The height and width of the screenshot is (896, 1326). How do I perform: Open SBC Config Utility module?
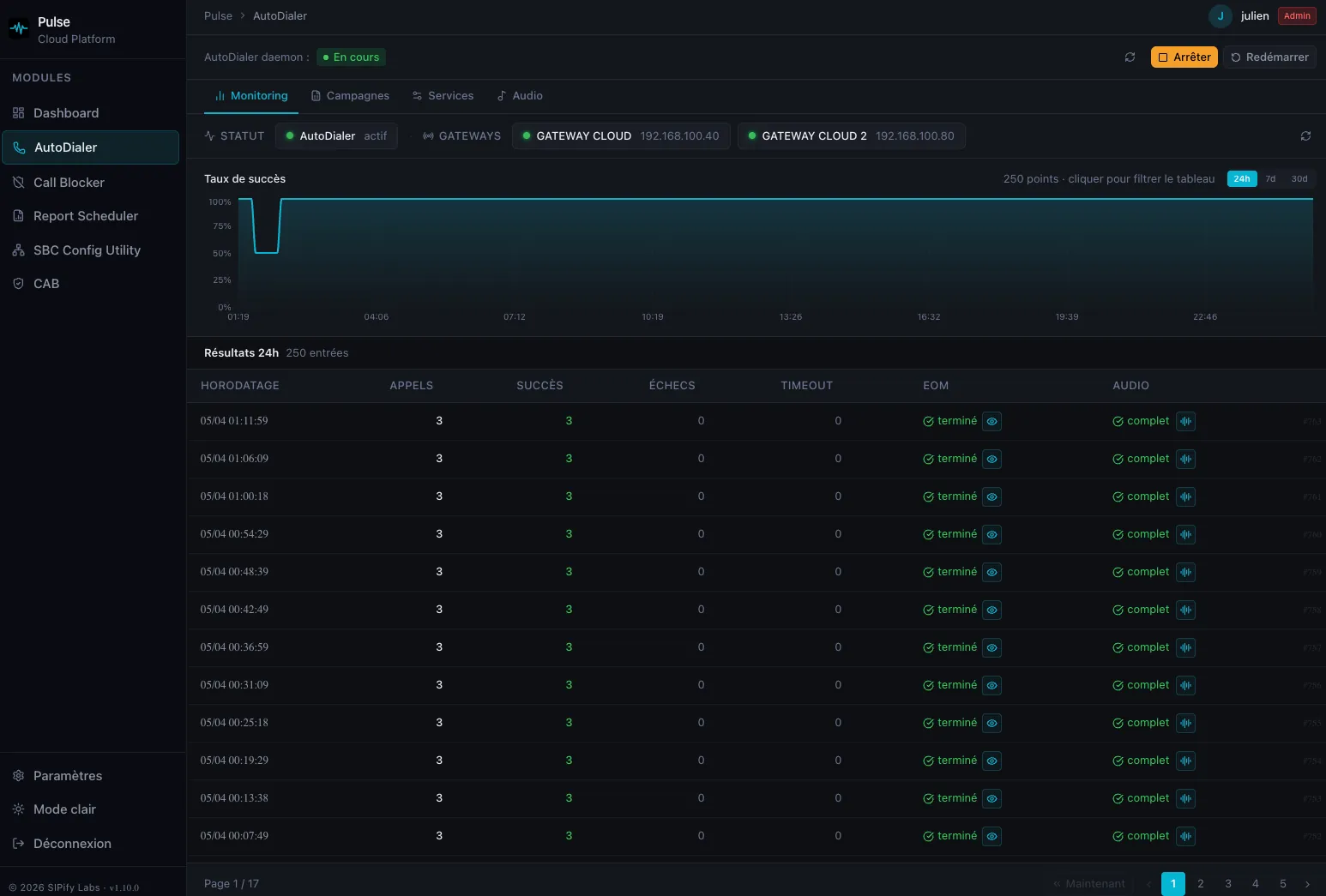click(90, 250)
